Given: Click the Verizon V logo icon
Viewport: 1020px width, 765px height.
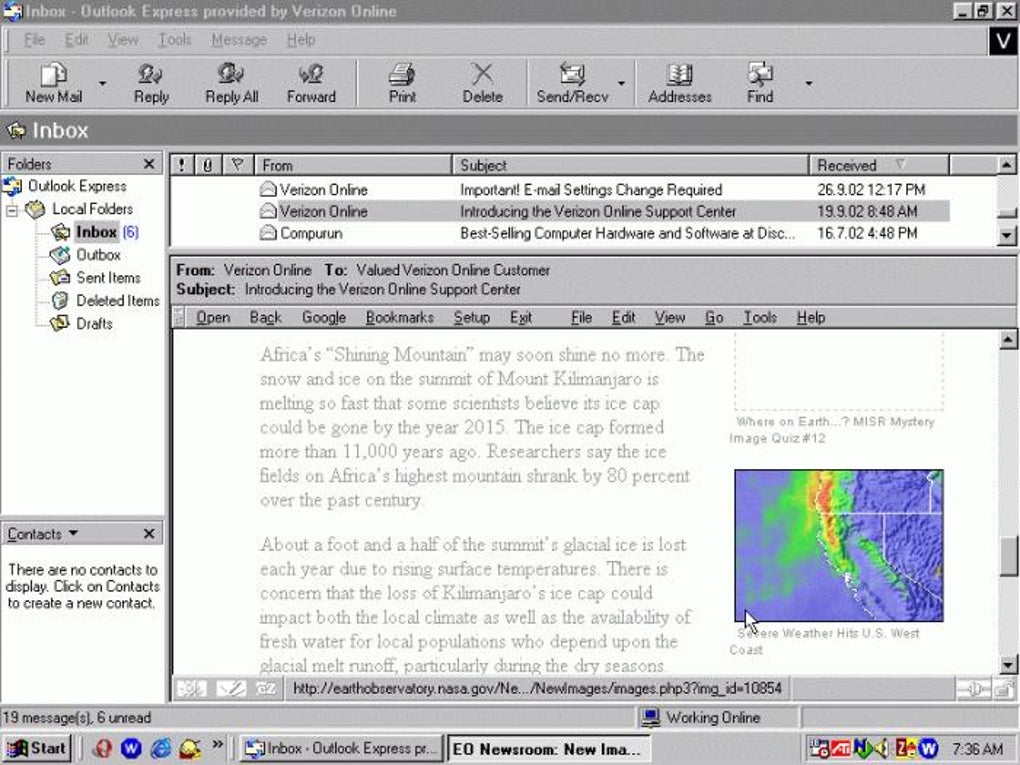Looking at the screenshot, I should [1002, 41].
